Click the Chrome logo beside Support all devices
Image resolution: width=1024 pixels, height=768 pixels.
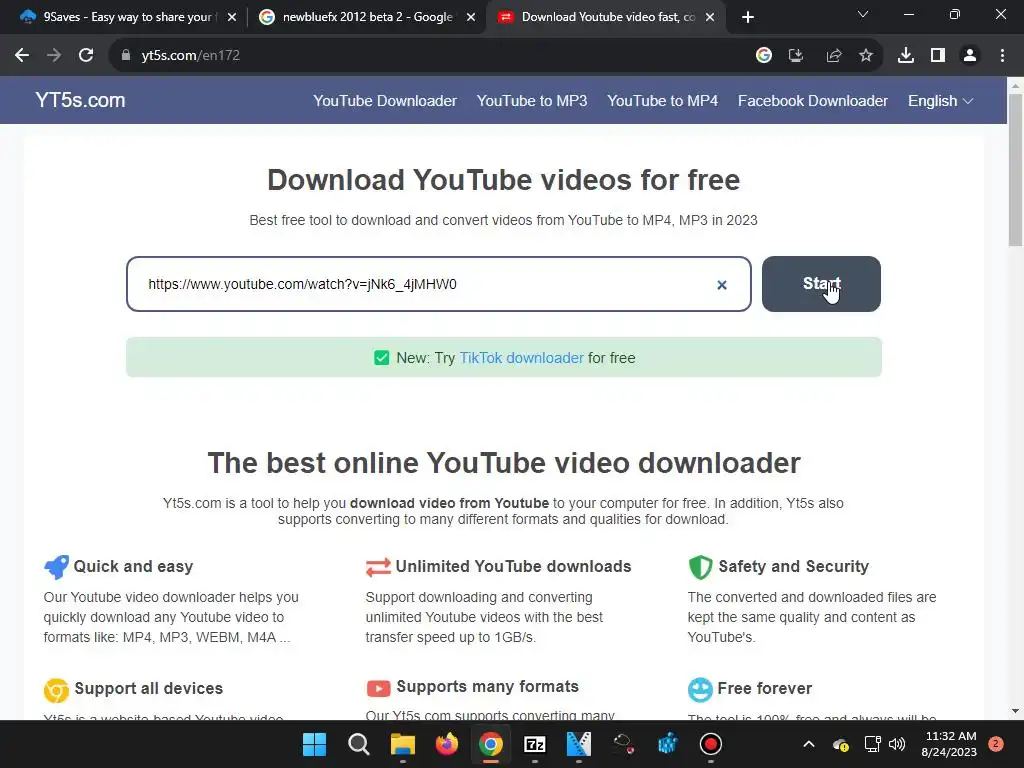(x=56, y=690)
